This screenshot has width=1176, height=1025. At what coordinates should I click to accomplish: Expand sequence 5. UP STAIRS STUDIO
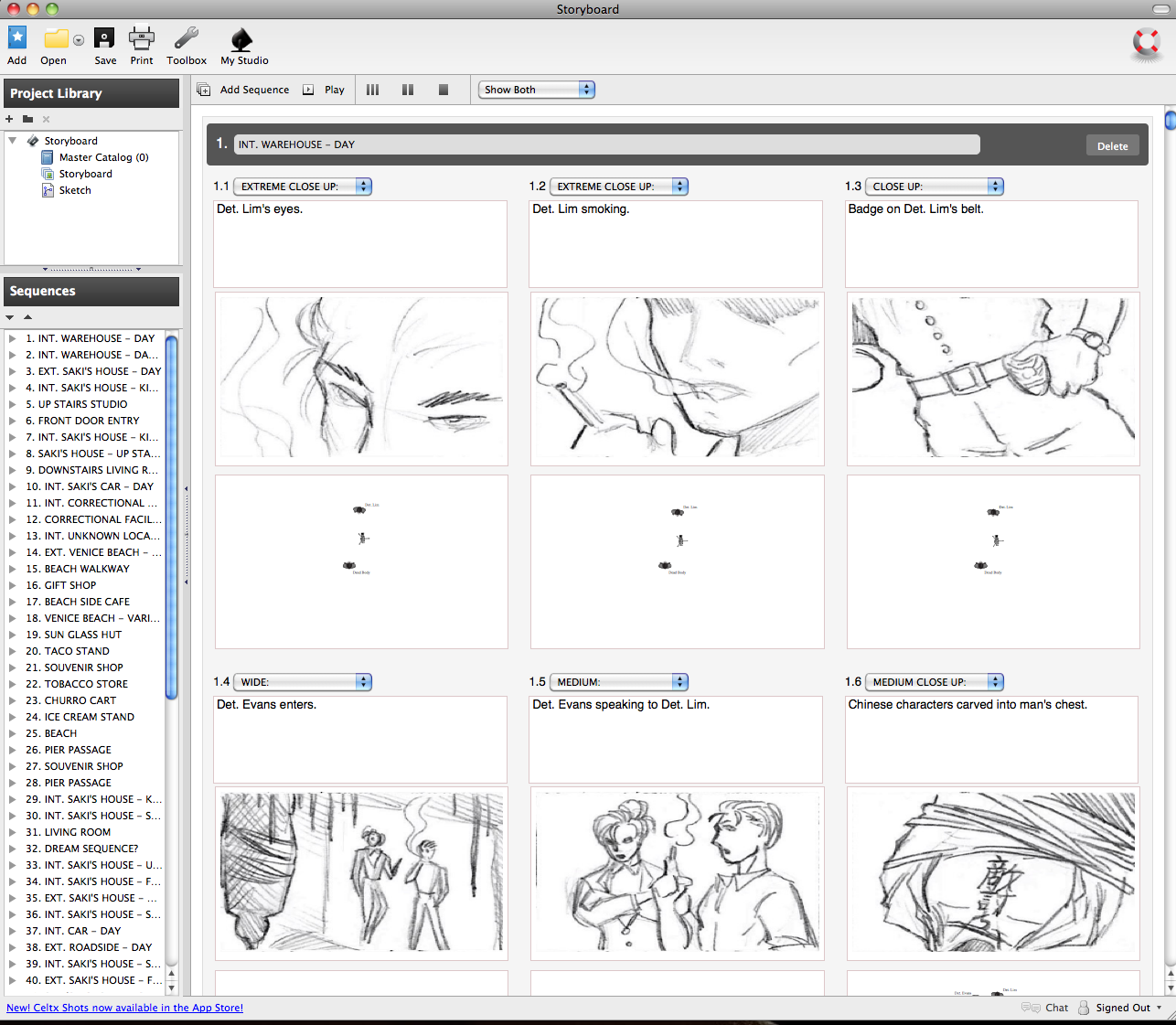[13, 404]
